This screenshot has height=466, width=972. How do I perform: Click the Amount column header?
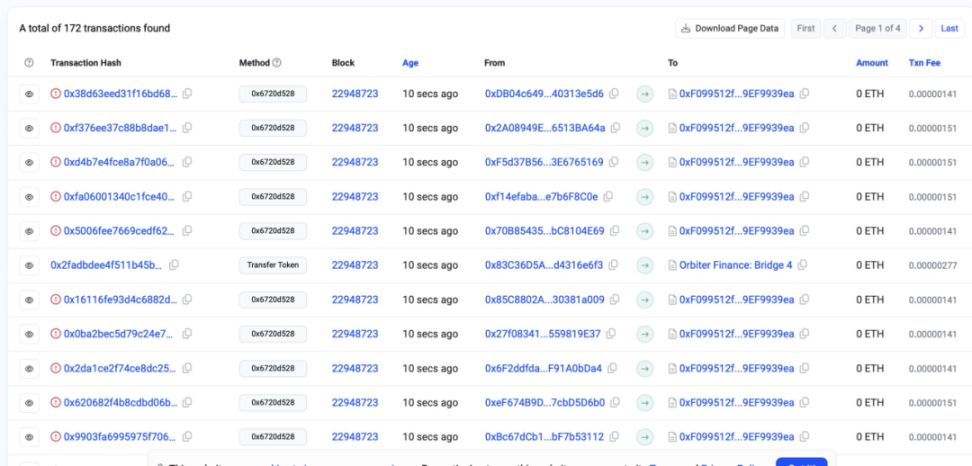871,63
